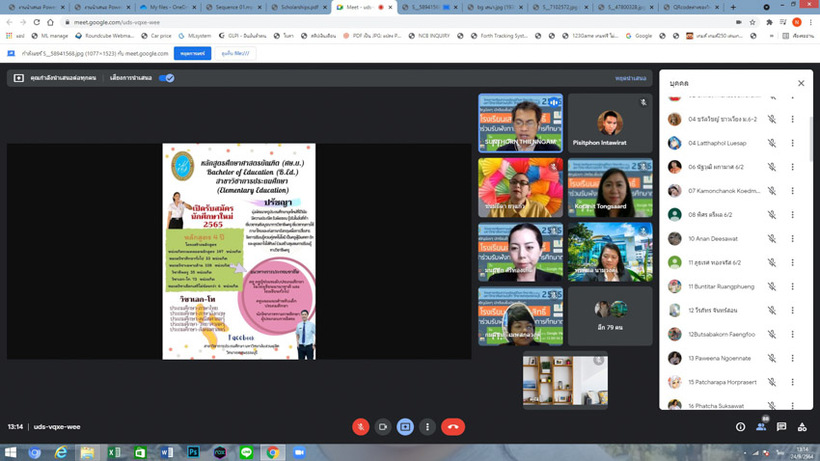Switch to the bg jpg browser tab
This screenshot has width=820, height=461.
point(494,7)
